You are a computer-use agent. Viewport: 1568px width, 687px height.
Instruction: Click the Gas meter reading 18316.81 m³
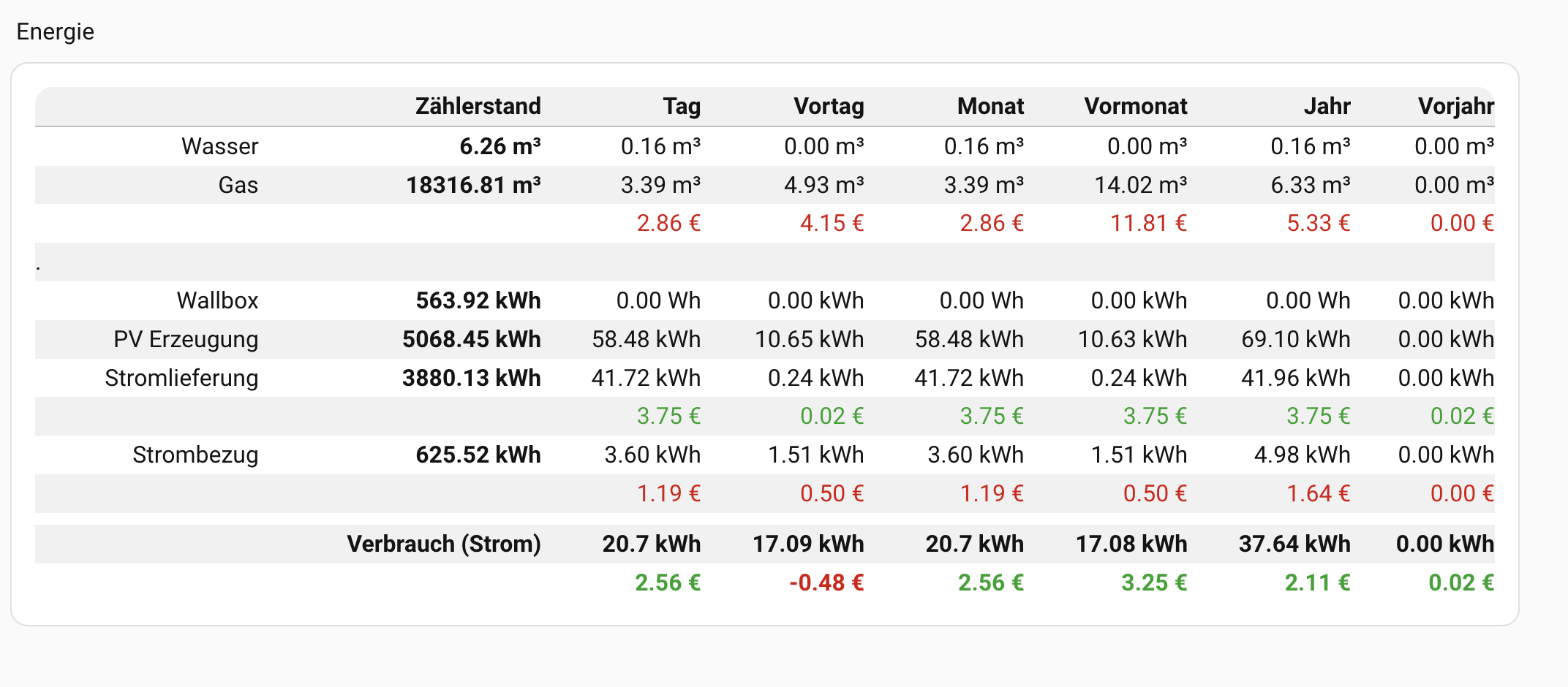[x=473, y=185]
